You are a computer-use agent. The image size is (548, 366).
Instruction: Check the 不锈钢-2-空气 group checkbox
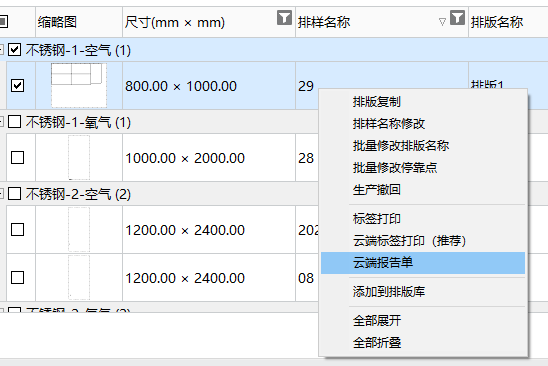[14, 193]
